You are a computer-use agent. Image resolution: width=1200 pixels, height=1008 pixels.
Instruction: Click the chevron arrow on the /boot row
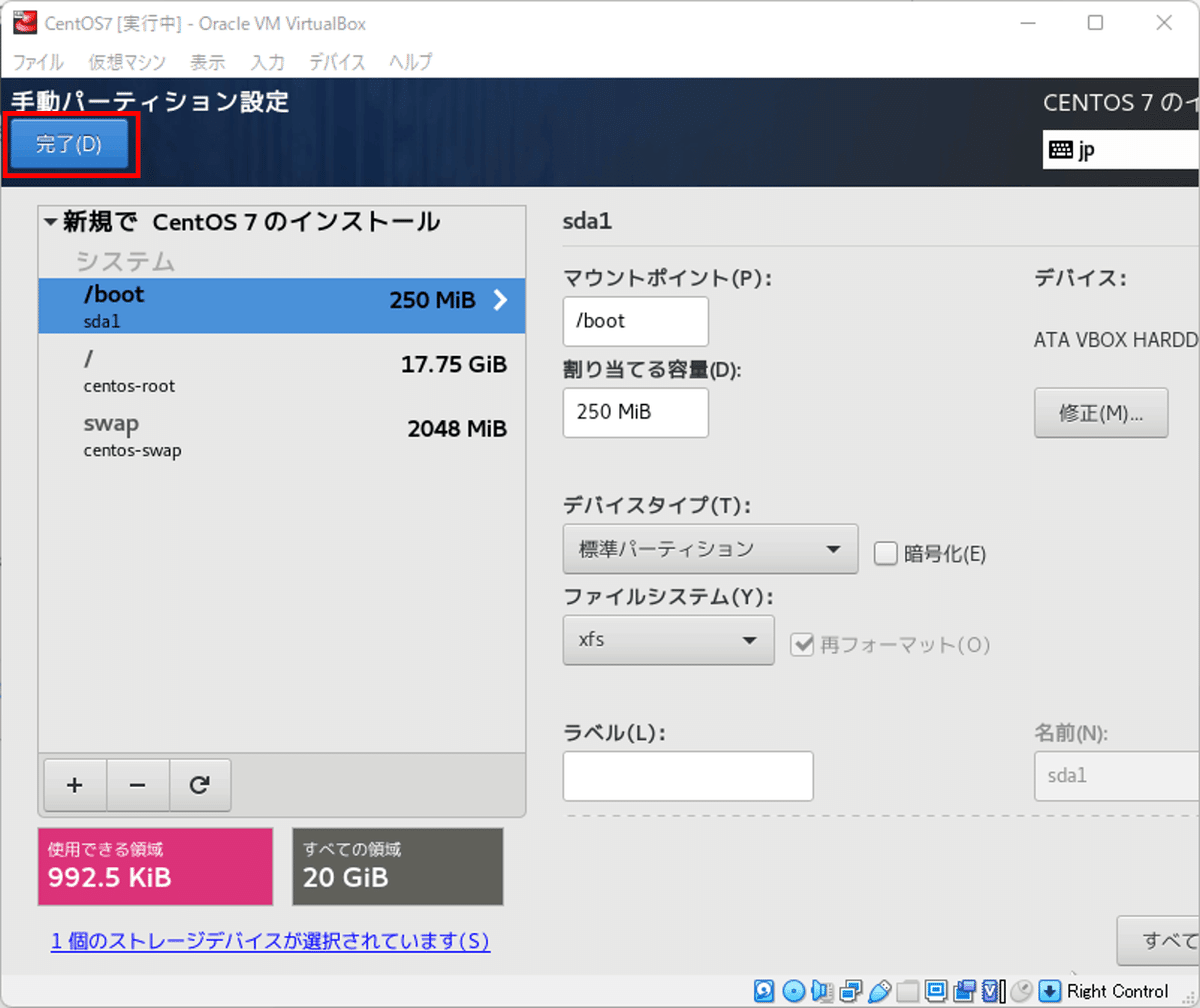click(x=502, y=300)
